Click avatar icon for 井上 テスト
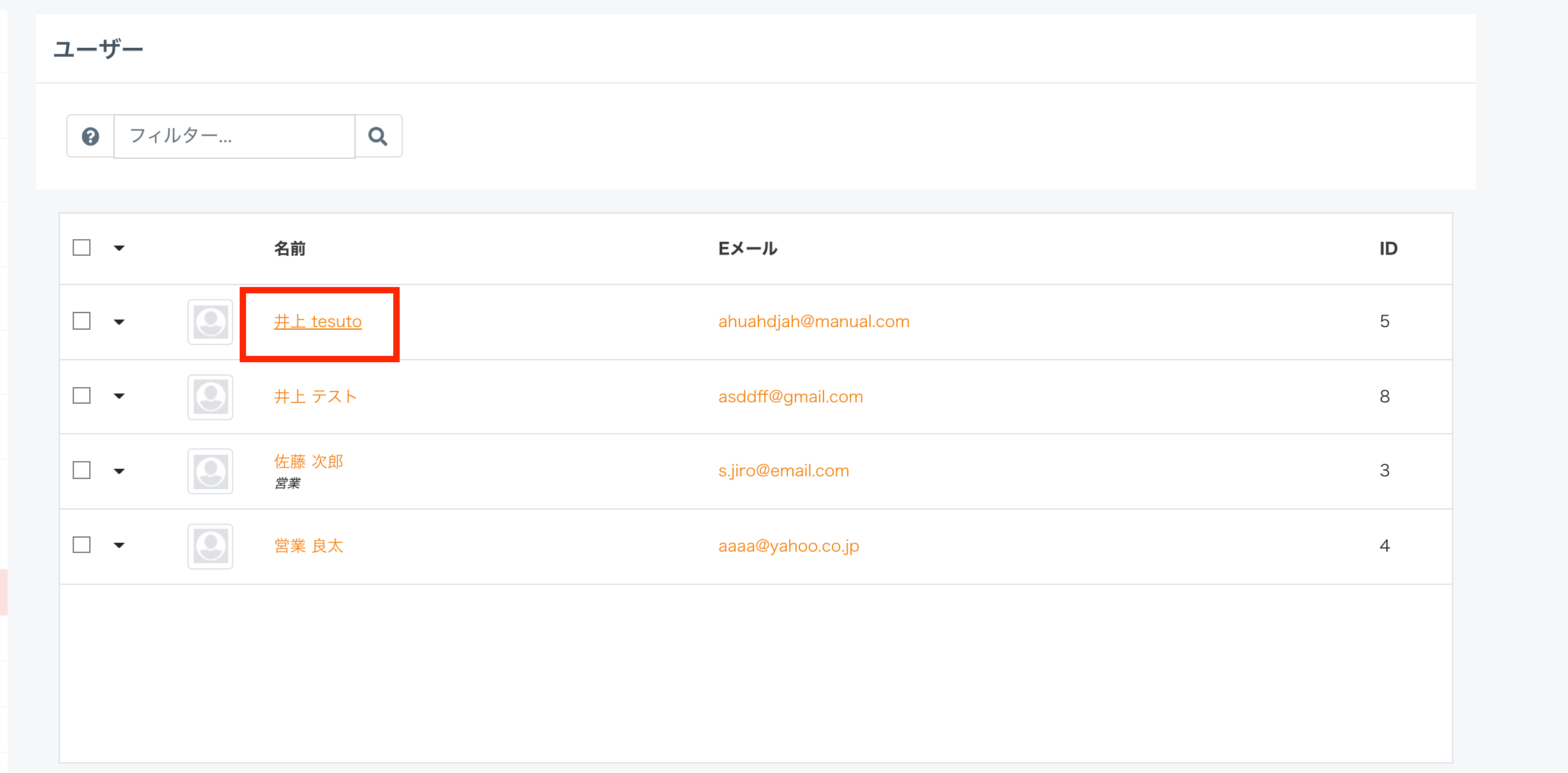Viewport: 1568px width, 773px height. coord(210,397)
